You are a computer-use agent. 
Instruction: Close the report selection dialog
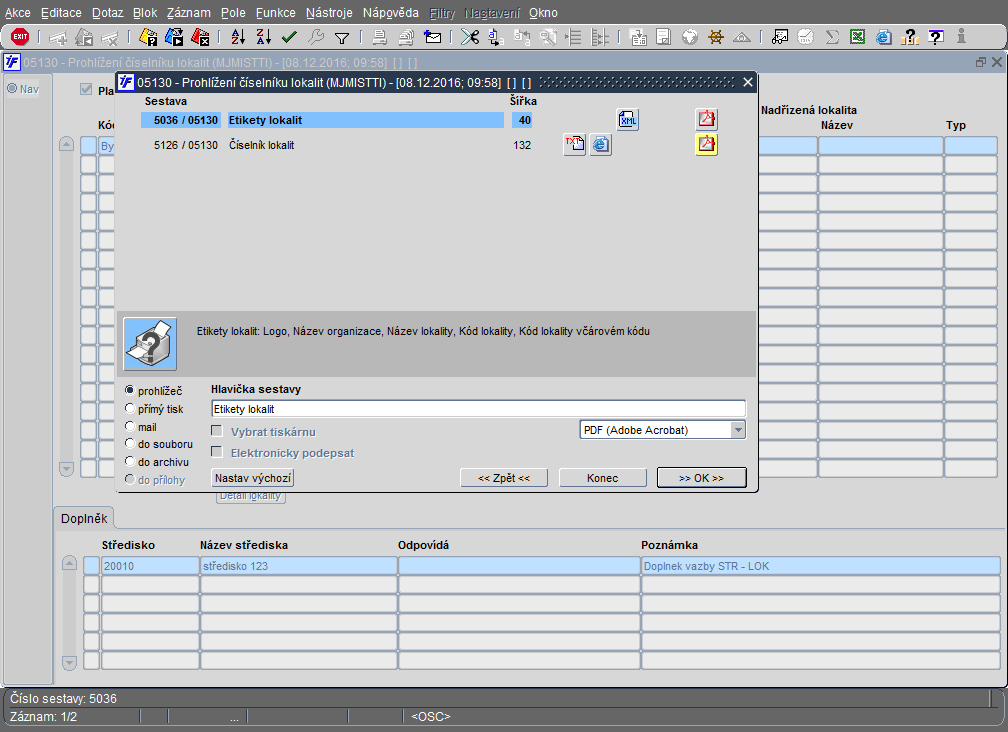(748, 82)
